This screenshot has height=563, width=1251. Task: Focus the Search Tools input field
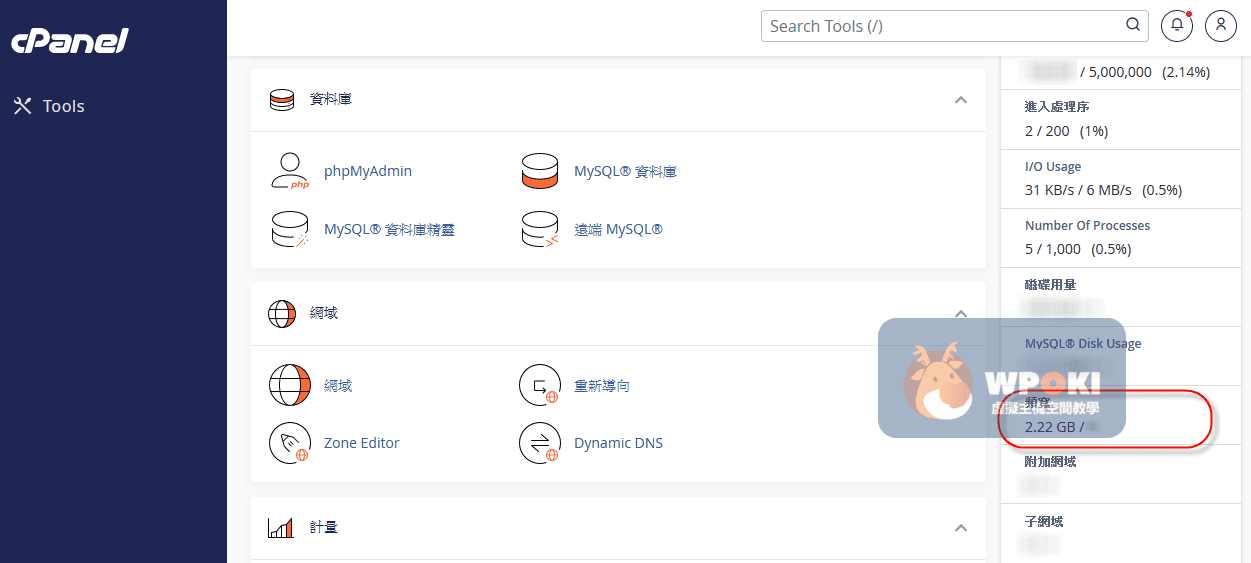pos(940,26)
